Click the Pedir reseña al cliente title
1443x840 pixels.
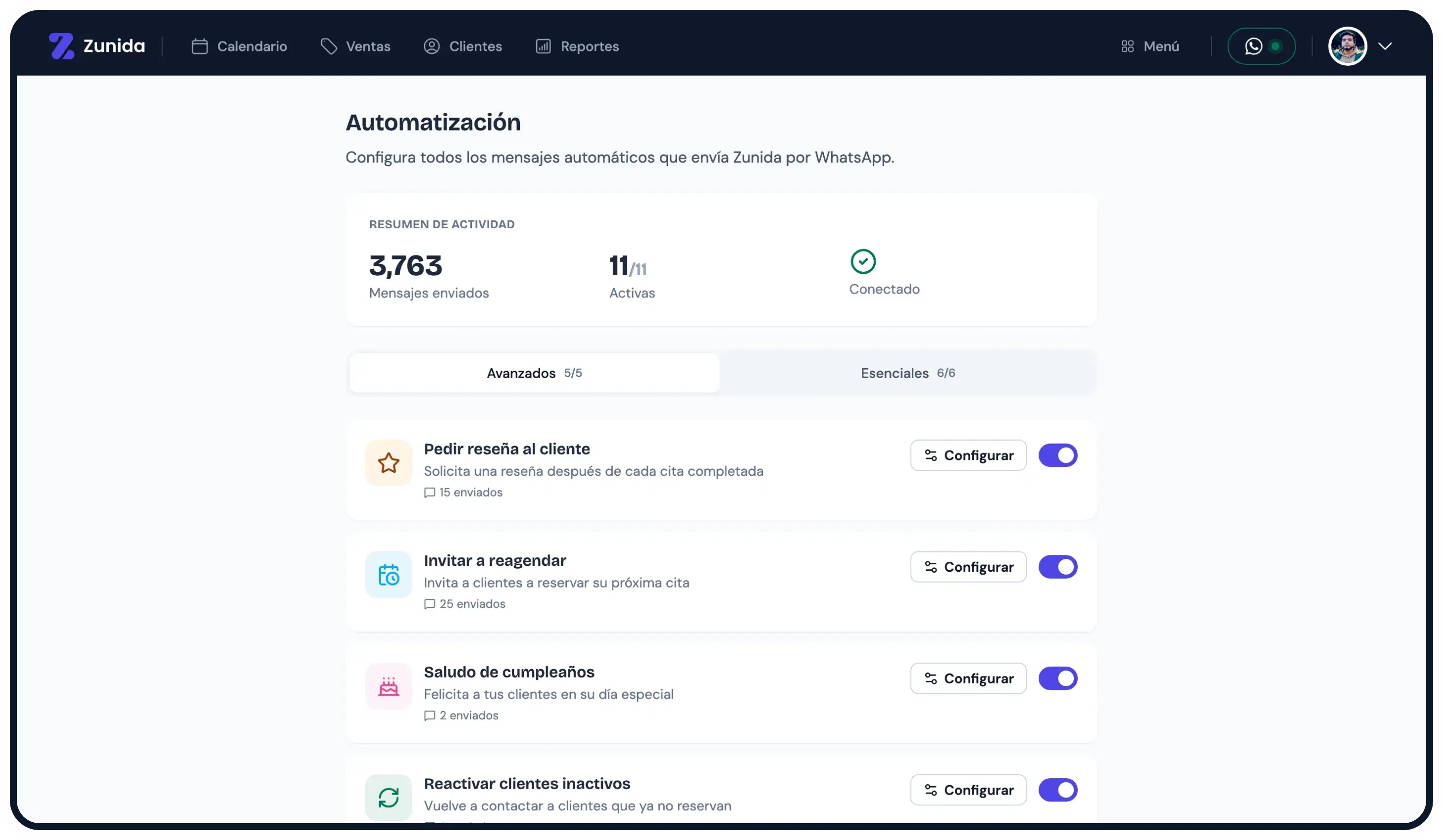tap(507, 449)
